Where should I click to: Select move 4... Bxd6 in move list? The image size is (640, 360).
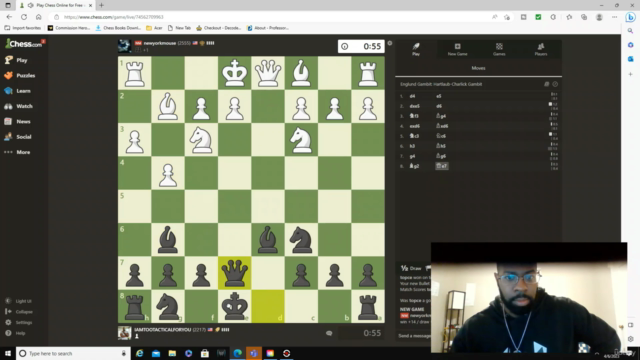(442, 126)
